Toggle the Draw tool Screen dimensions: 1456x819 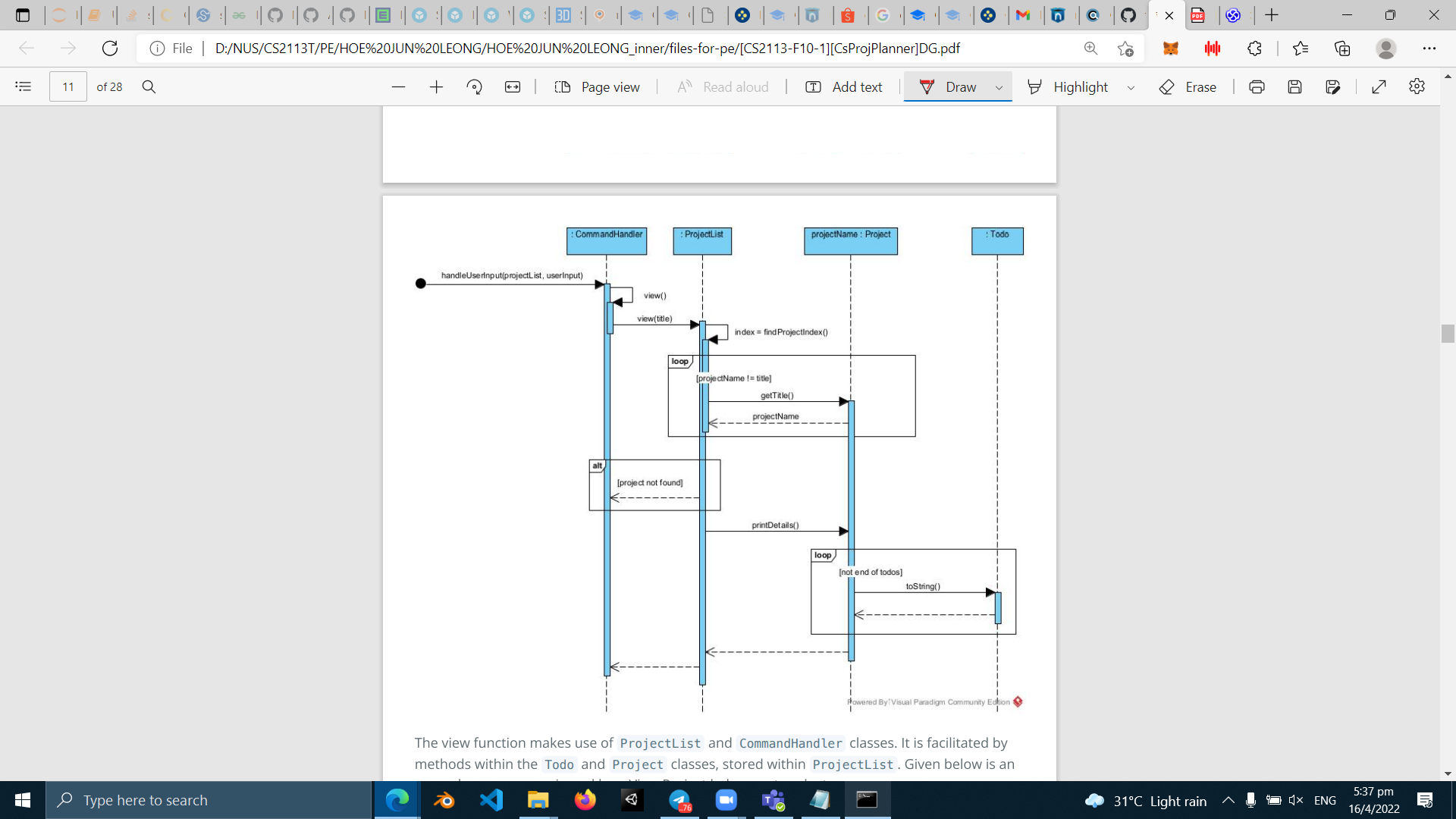tap(948, 86)
